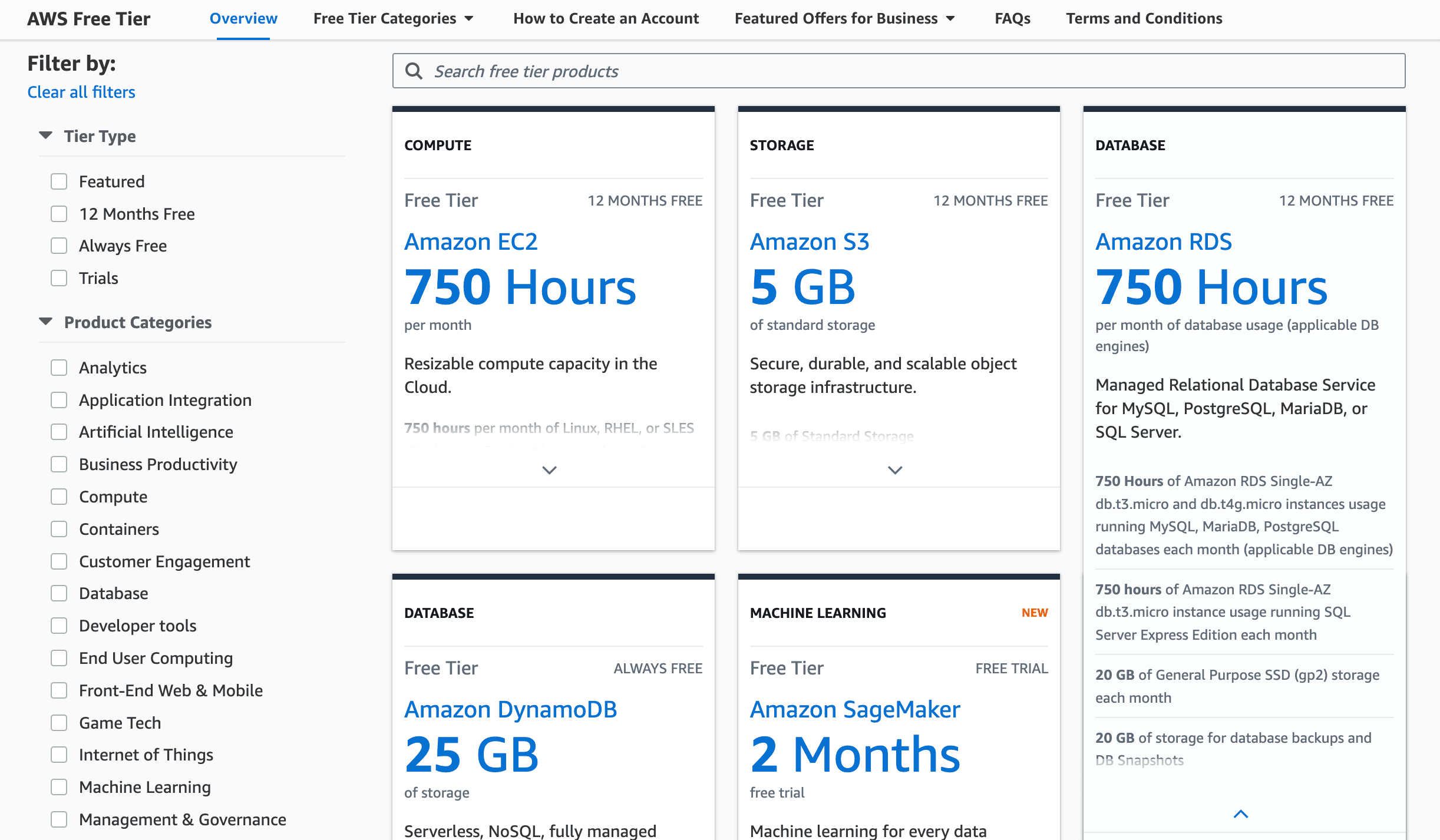Tick the Trials checkbox
Viewport: 1440px width, 840px height.
[59, 278]
